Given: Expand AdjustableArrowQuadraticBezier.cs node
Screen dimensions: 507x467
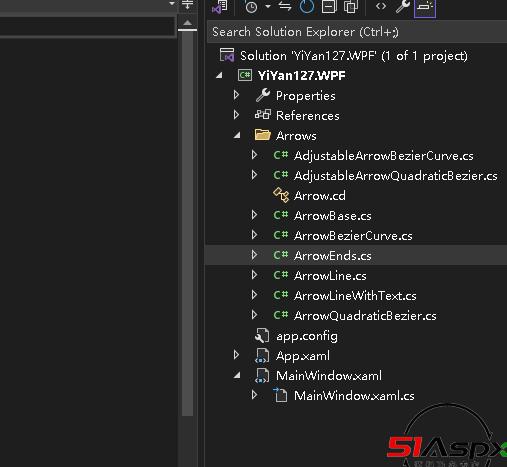Looking at the screenshot, I should coord(254,175).
